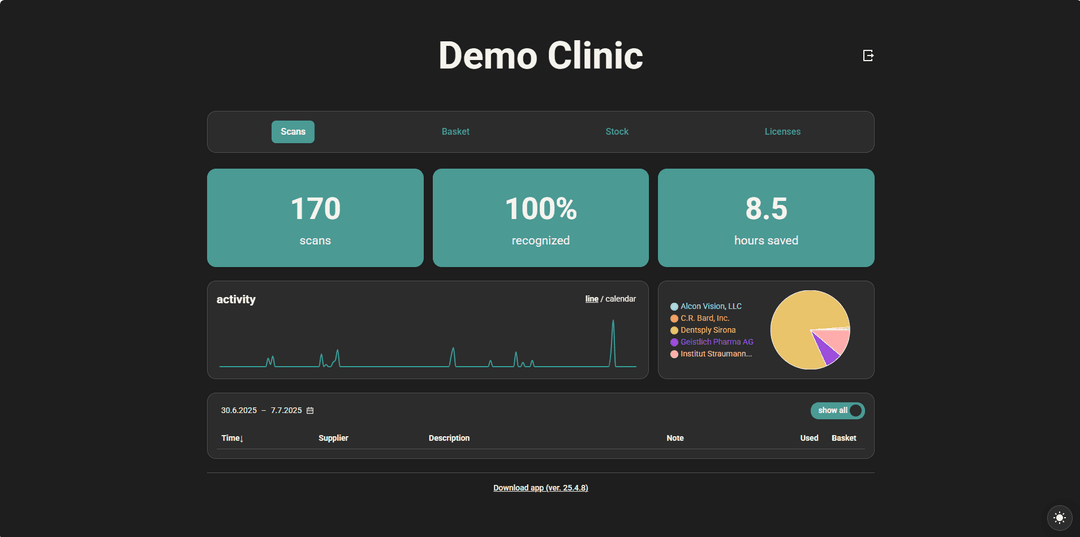Select Geistlich Pharma AG purple legend marker
The height and width of the screenshot is (537, 1080).
coord(674,342)
